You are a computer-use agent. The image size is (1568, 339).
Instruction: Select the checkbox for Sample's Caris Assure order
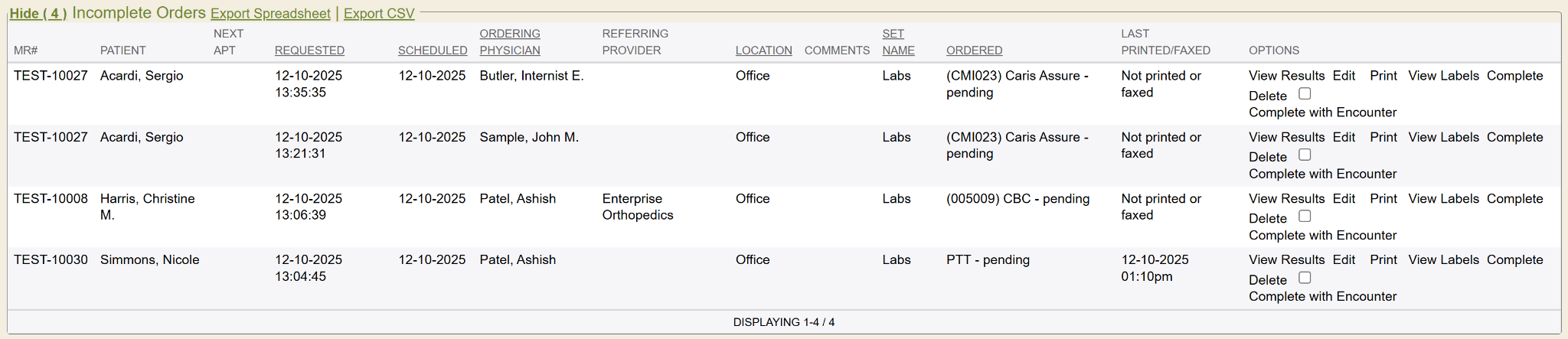click(1305, 155)
